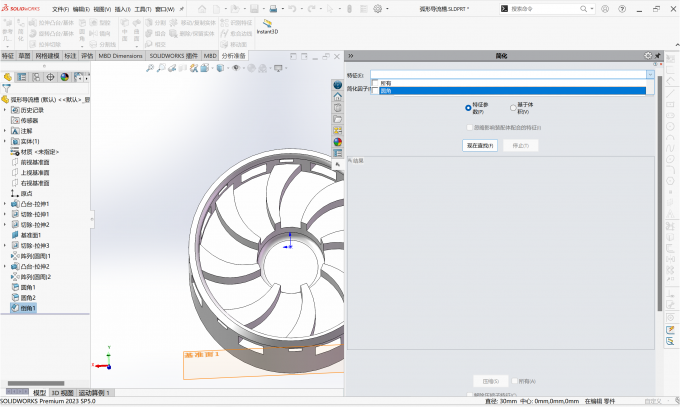
Task: Expand the 切除-拉伸2 feature node
Action: click(5, 225)
